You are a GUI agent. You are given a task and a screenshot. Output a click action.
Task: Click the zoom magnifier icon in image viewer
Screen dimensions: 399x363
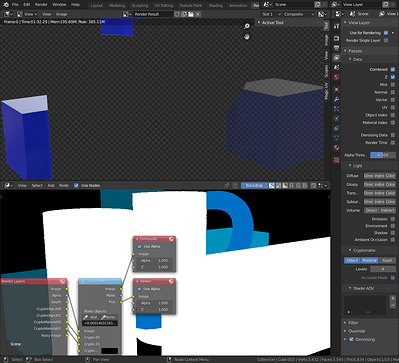(247, 26)
